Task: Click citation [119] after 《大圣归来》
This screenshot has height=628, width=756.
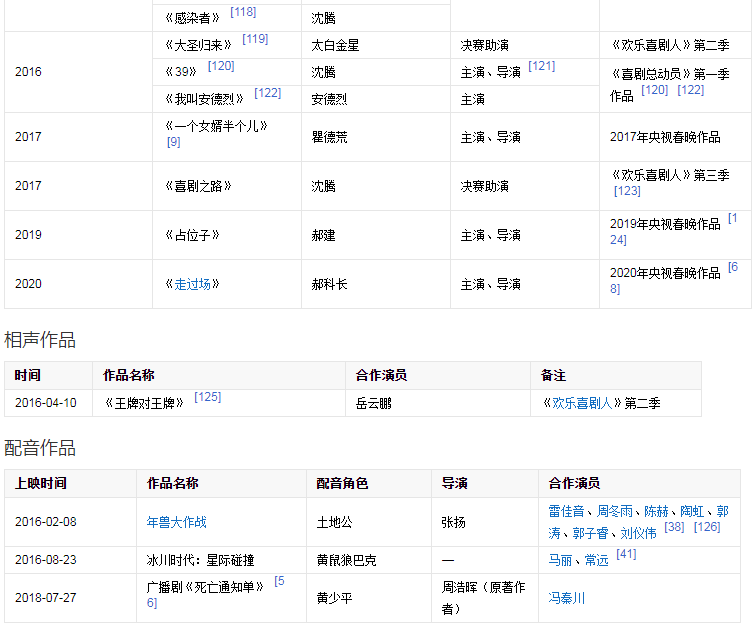Action: (255, 39)
